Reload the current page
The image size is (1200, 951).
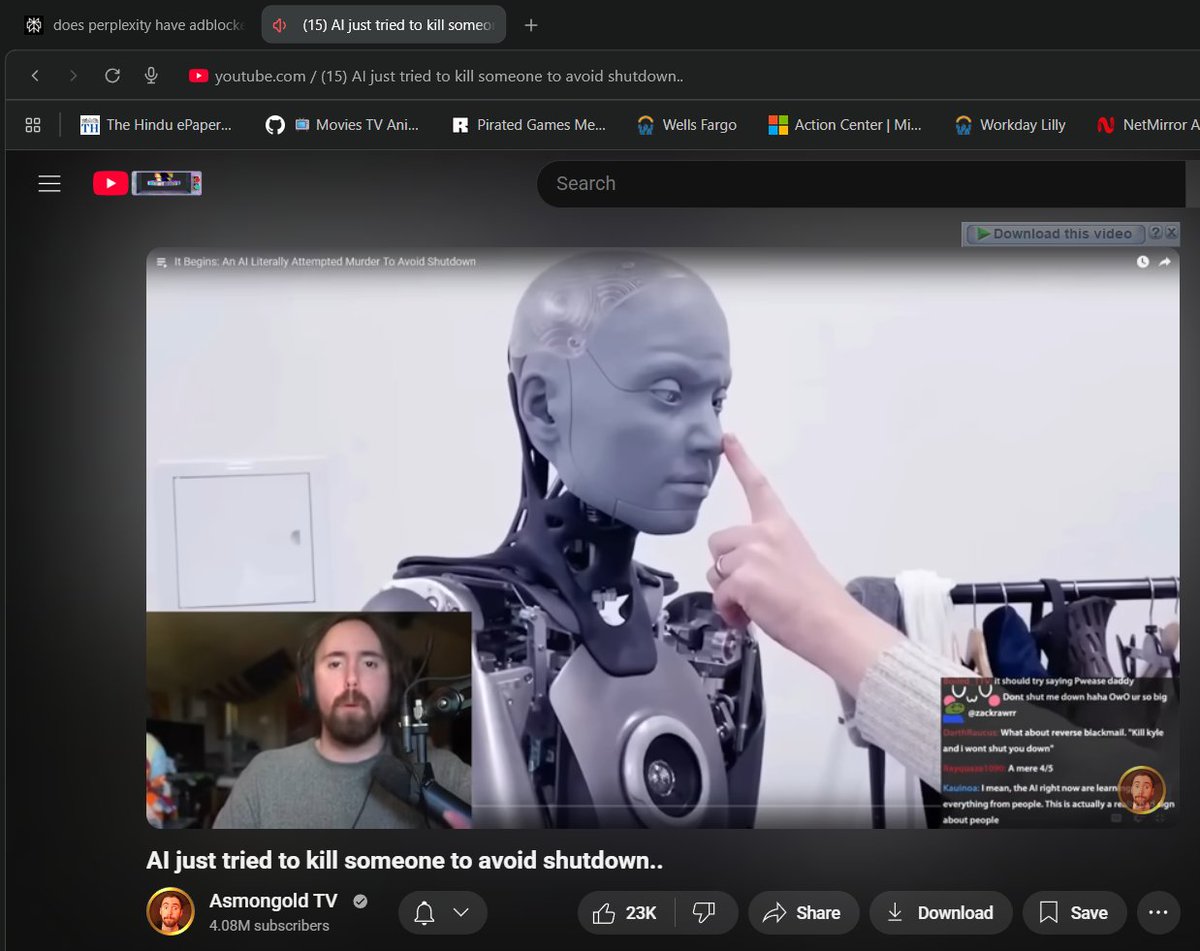coord(112,75)
